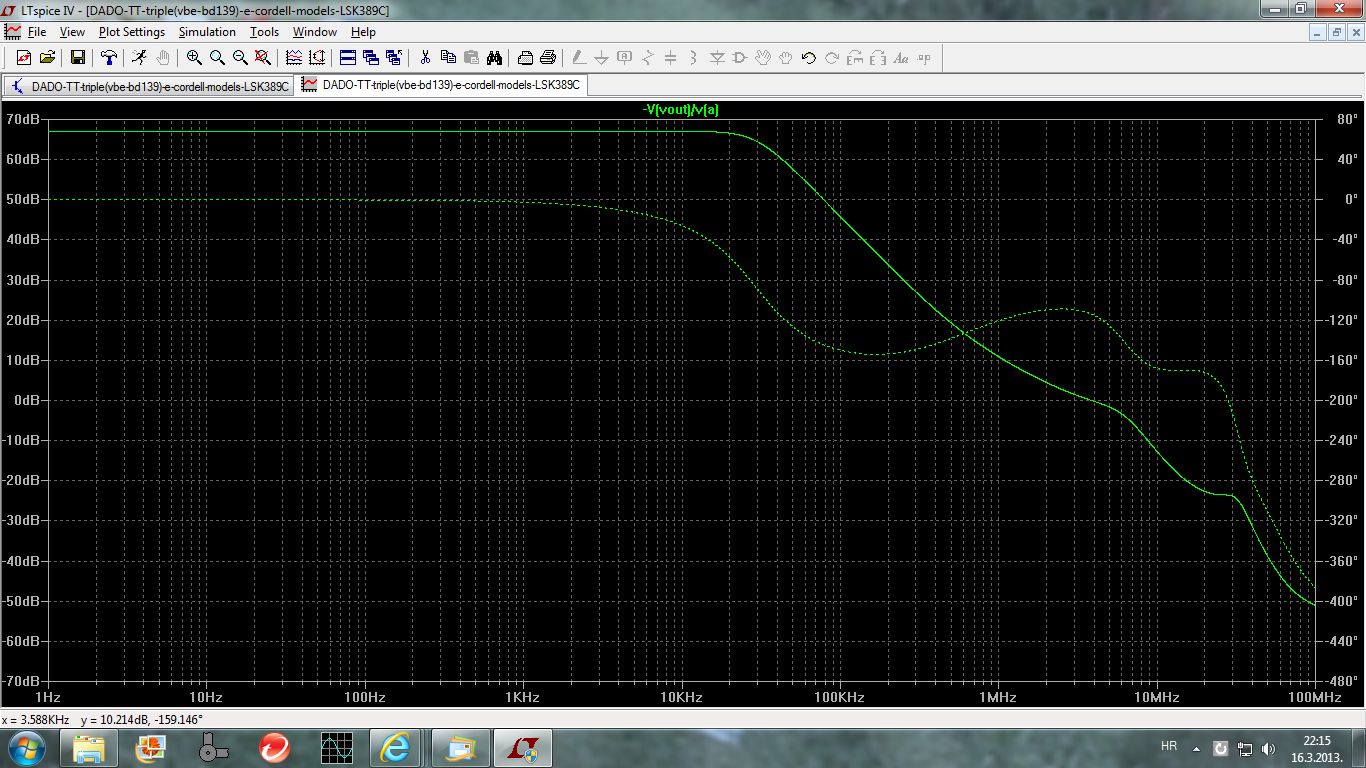
Task: Open the Tools menu
Action: [x=264, y=32]
